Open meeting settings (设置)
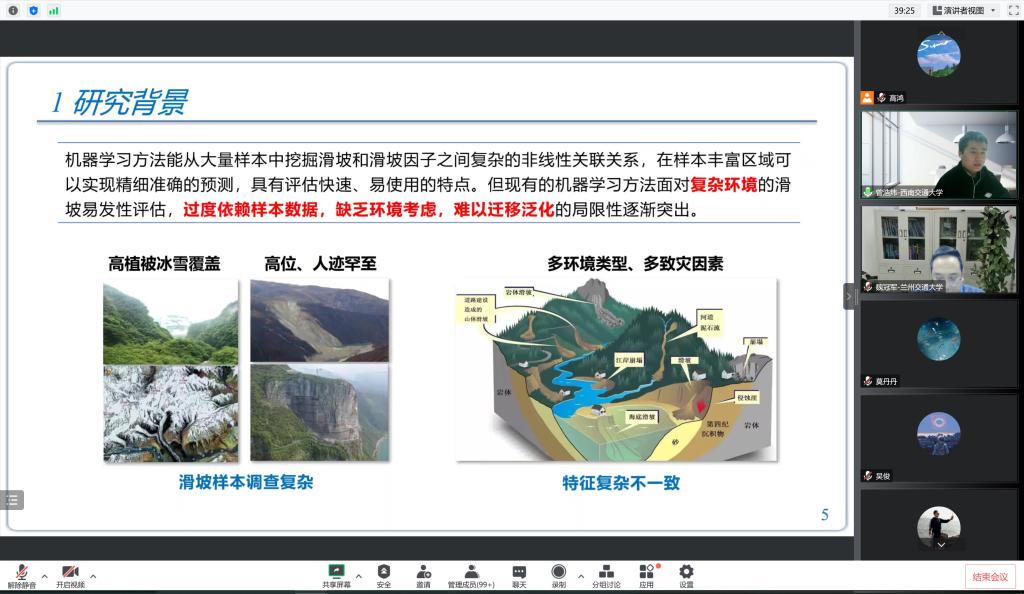The image size is (1024, 594). point(686,575)
